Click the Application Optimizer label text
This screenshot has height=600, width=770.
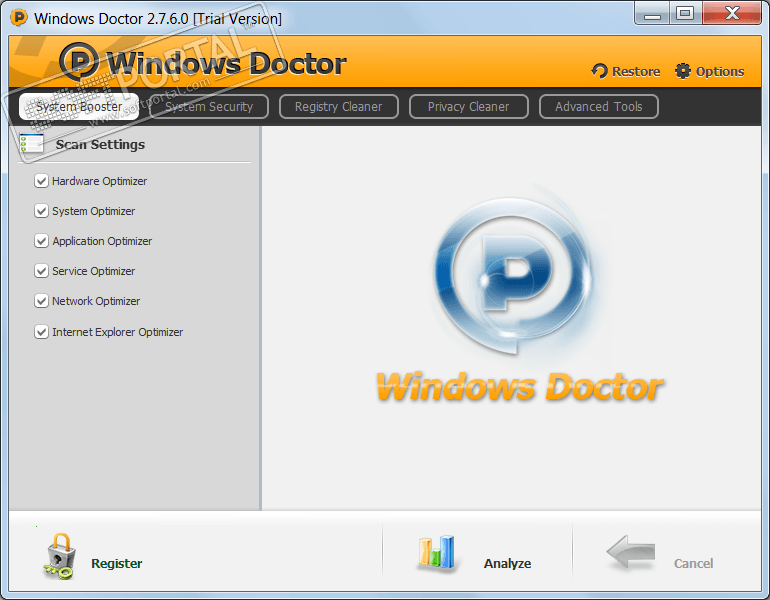(102, 241)
